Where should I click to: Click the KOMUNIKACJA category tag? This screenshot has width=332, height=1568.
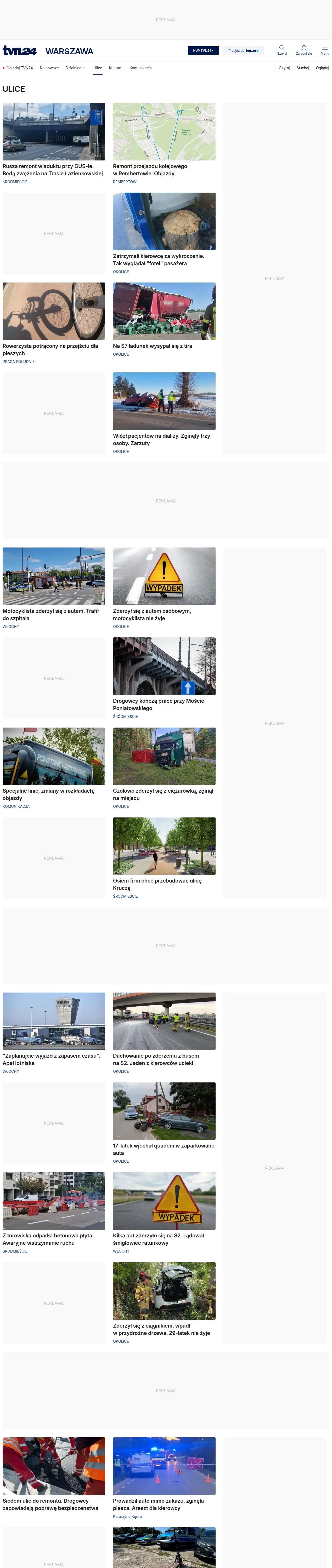point(16,806)
